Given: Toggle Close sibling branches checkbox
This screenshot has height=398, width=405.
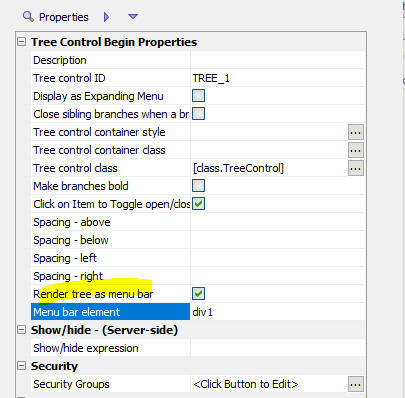Looking at the screenshot, I should [x=198, y=114].
